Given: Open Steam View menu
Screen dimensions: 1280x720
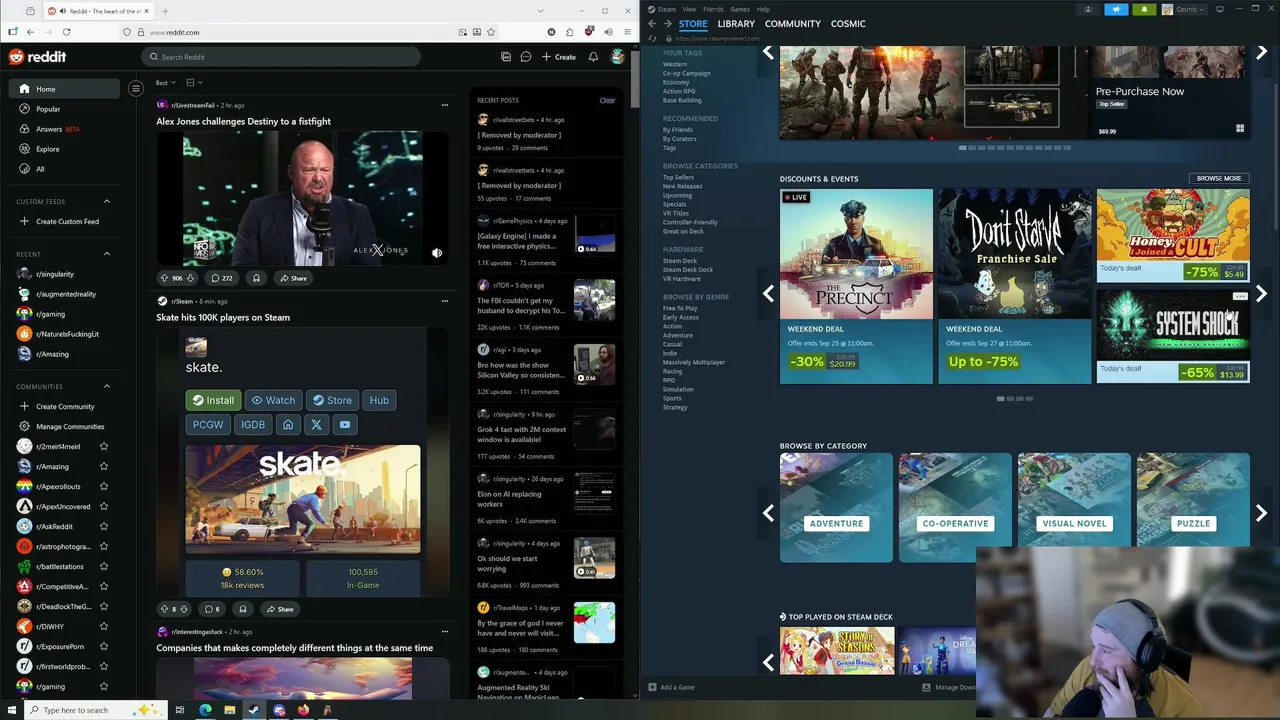Looking at the screenshot, I should tap(689, 9).
